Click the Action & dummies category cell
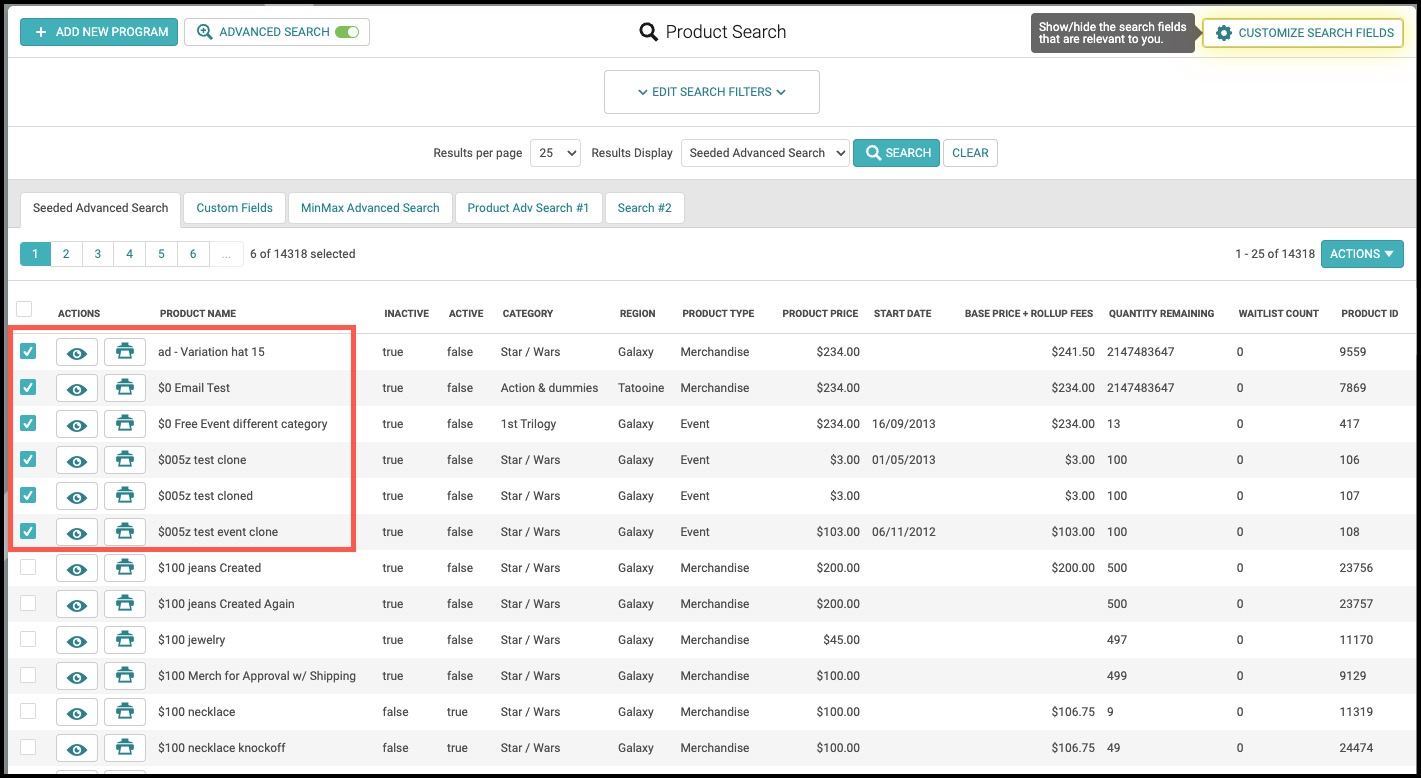 [549, 388]
